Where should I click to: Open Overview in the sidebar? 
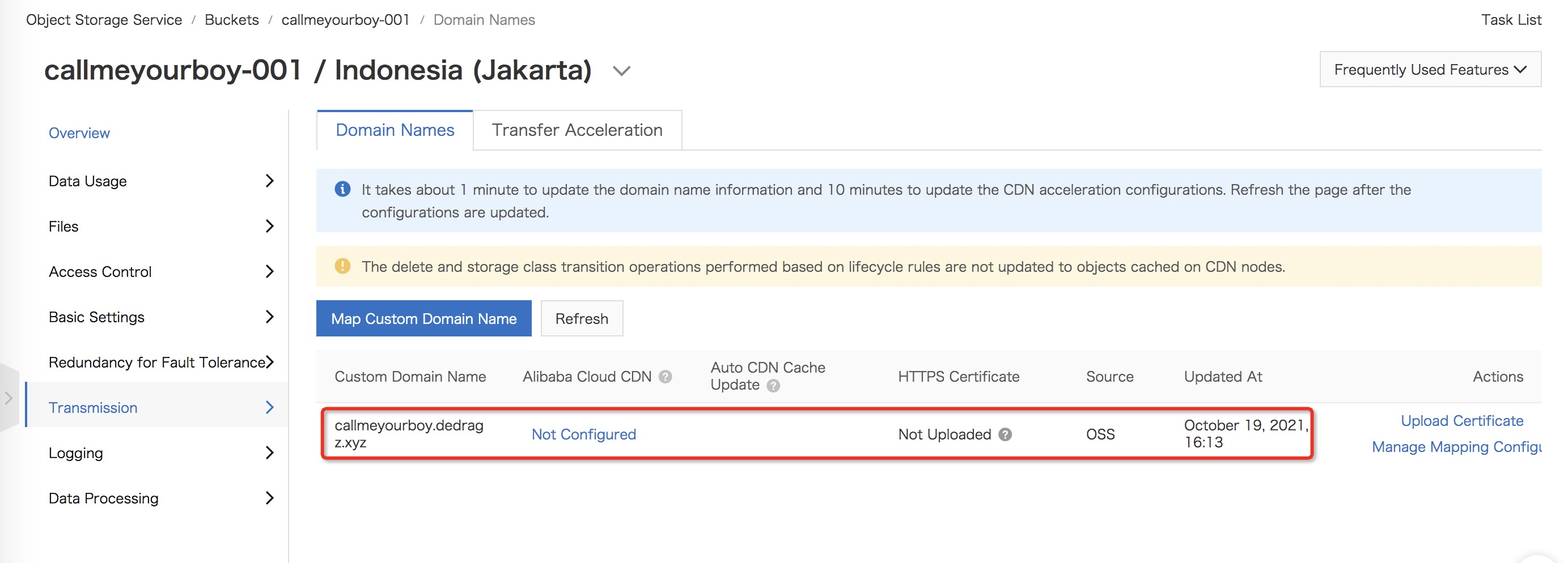pos(79,133)
